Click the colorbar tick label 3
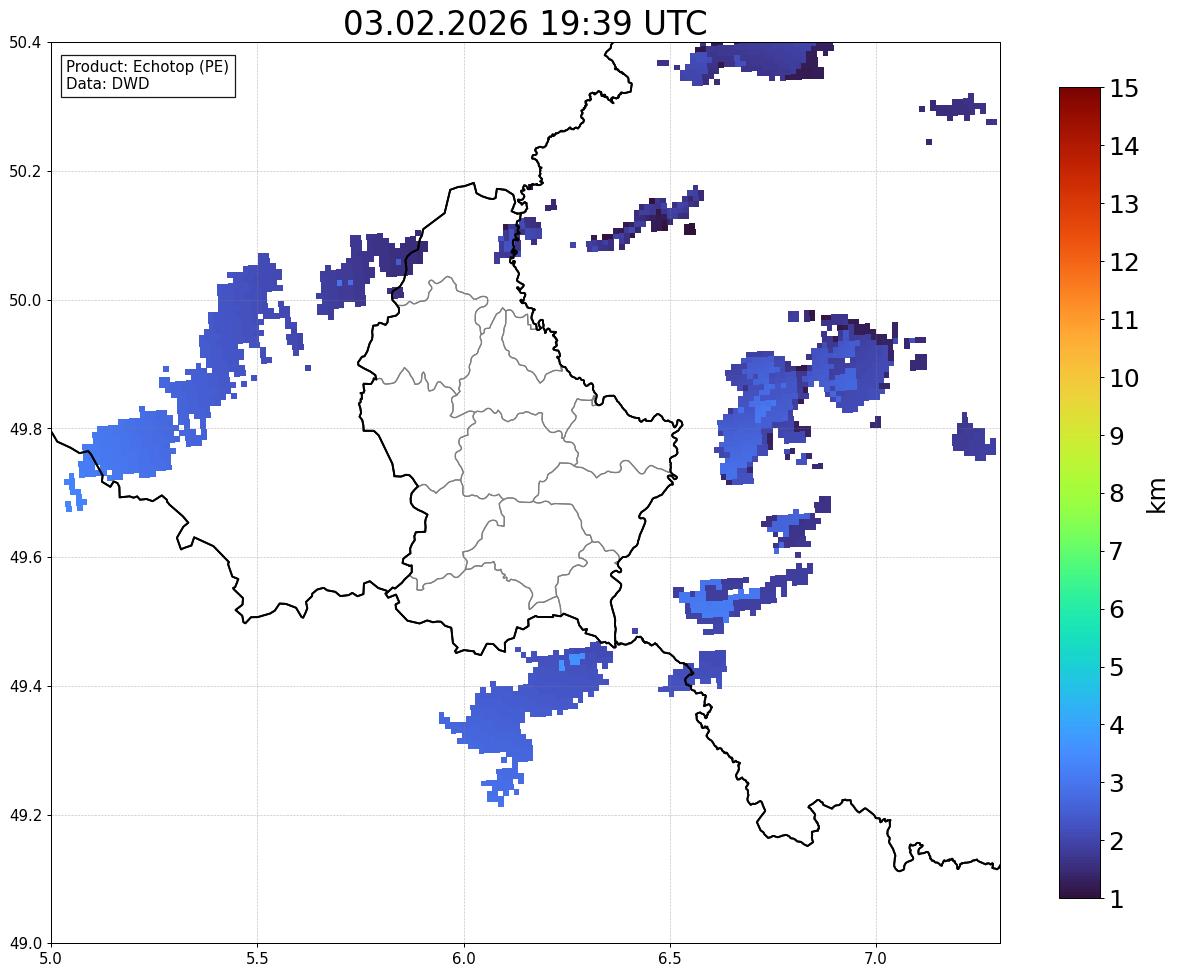 (x=1116, y=783)
